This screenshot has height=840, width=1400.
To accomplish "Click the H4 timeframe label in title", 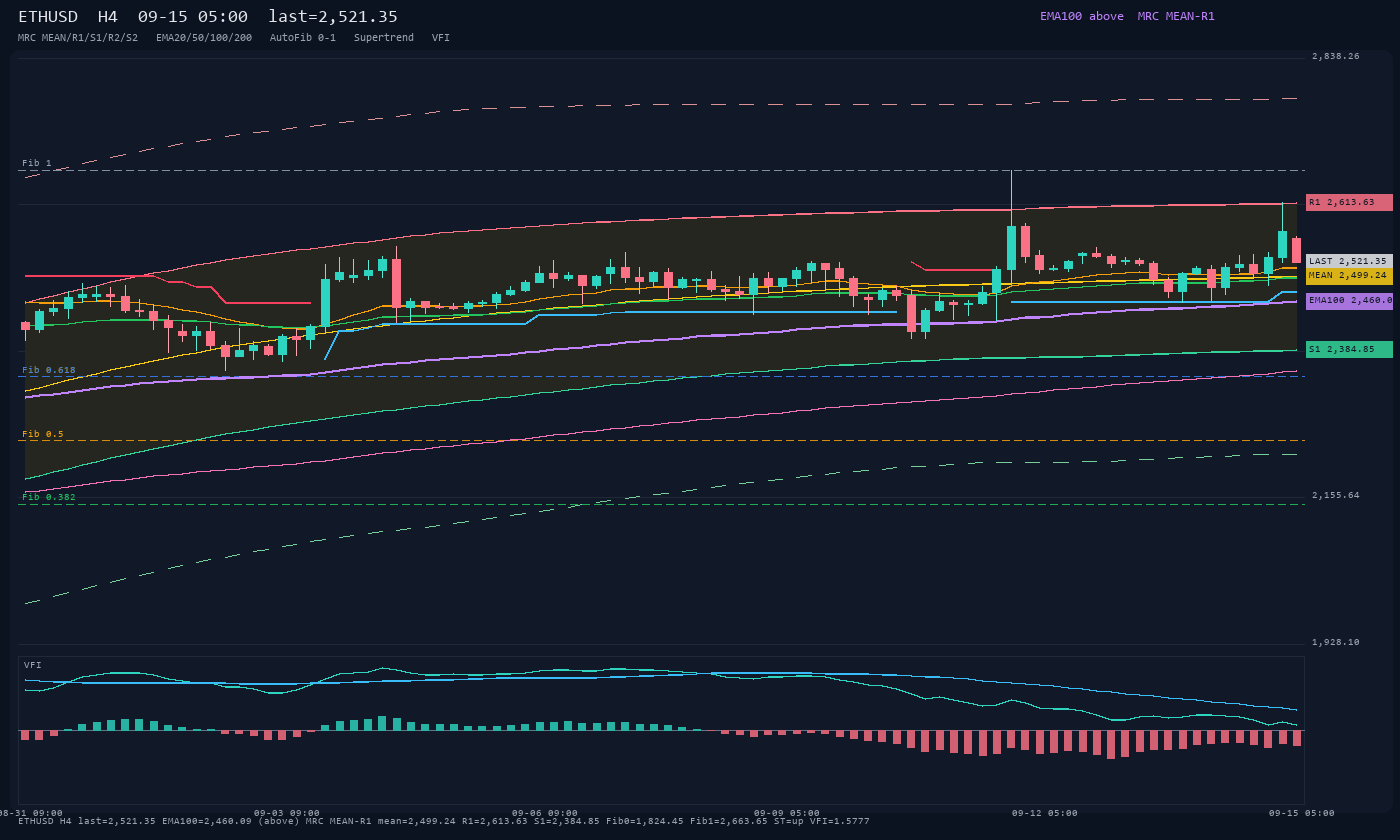I will tap(108, 17).
